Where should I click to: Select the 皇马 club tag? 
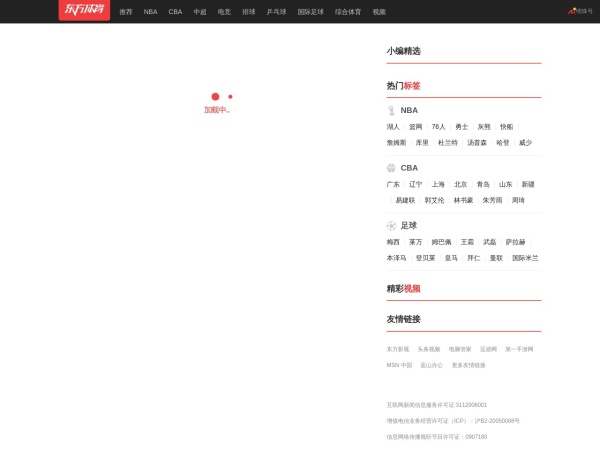451,258
